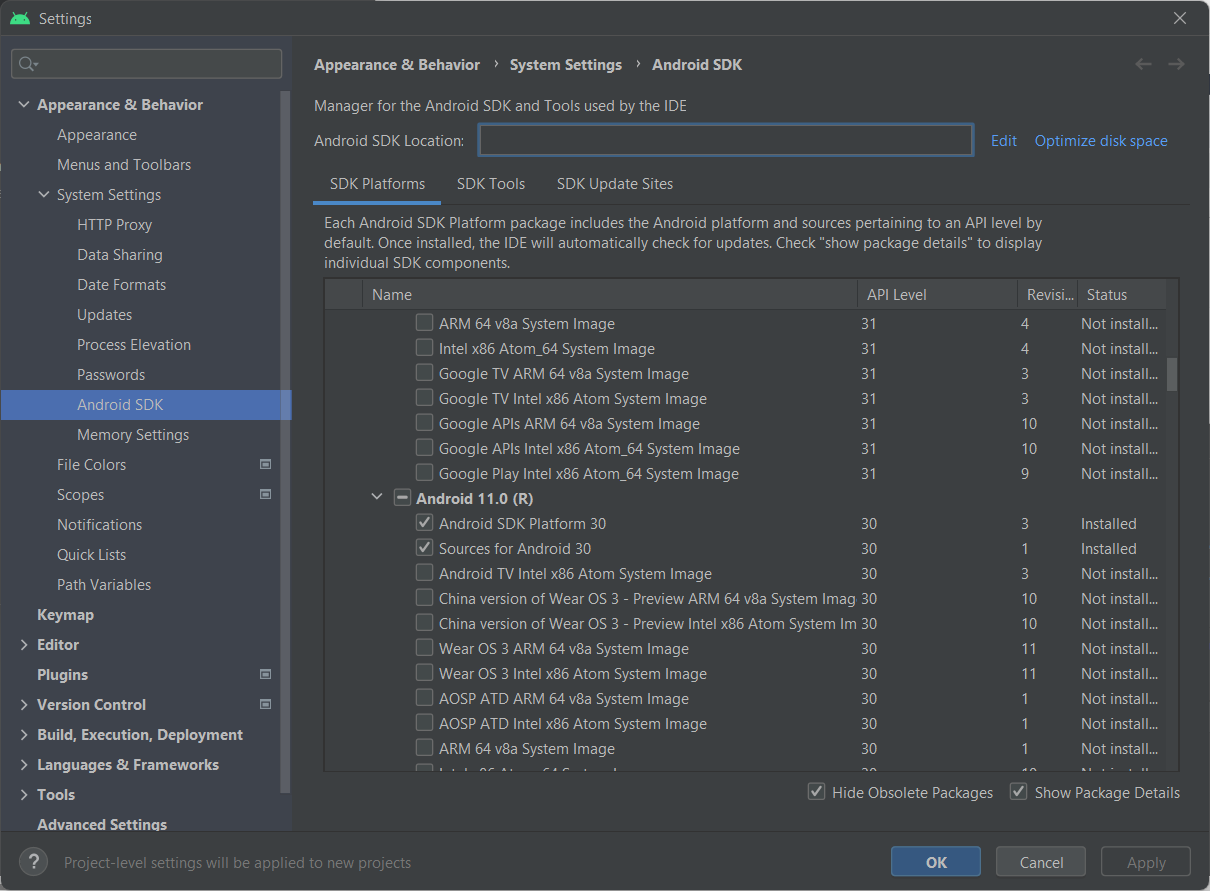The height and width of the screenshot is (891, 1210).
Task: Click the Edit SDK location link
Action: 1003,140
